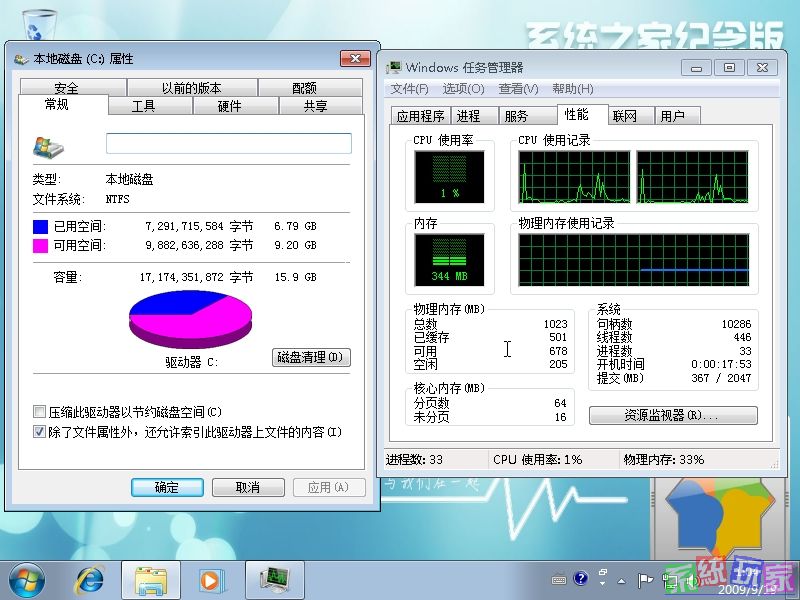Open the 资源监视器 button

[673, 415]
